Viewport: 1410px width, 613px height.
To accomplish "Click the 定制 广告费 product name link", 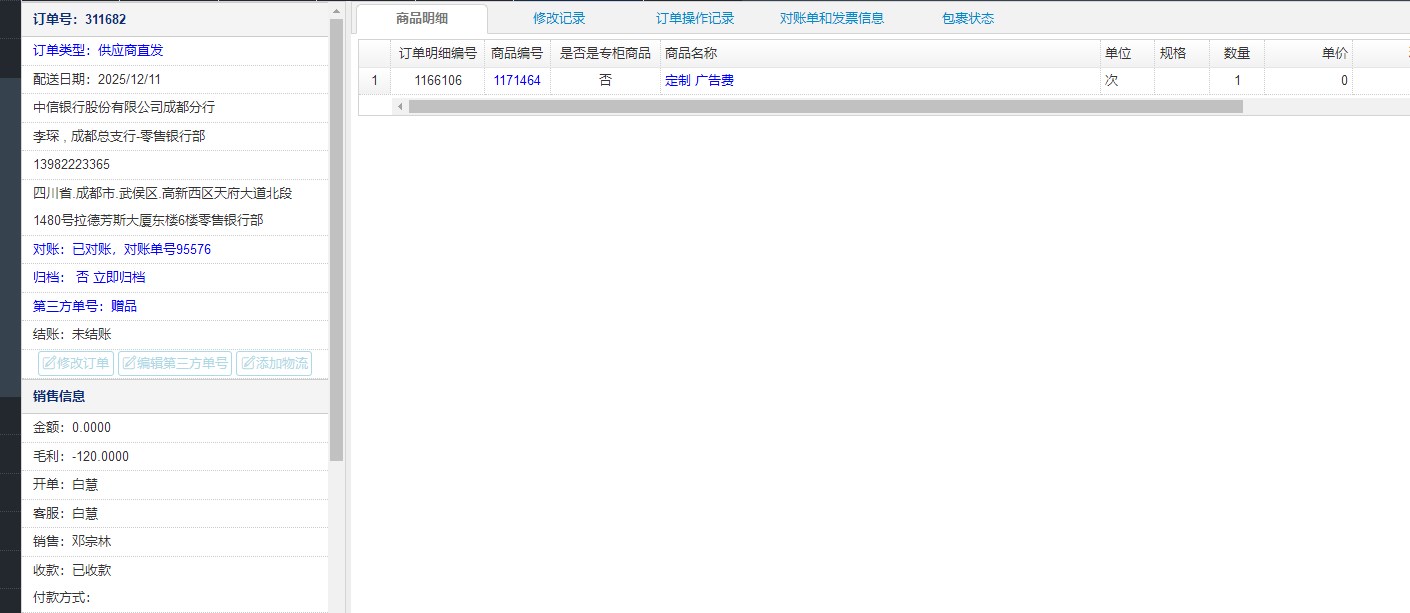I will click(699, 80).
